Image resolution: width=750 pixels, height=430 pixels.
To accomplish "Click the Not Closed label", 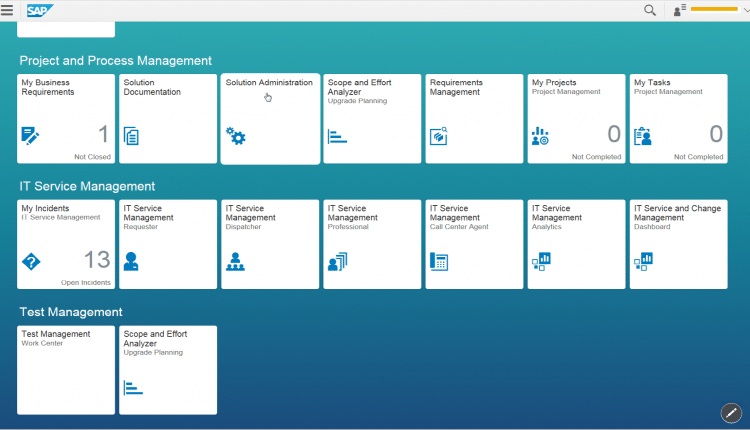I will 92,157.
